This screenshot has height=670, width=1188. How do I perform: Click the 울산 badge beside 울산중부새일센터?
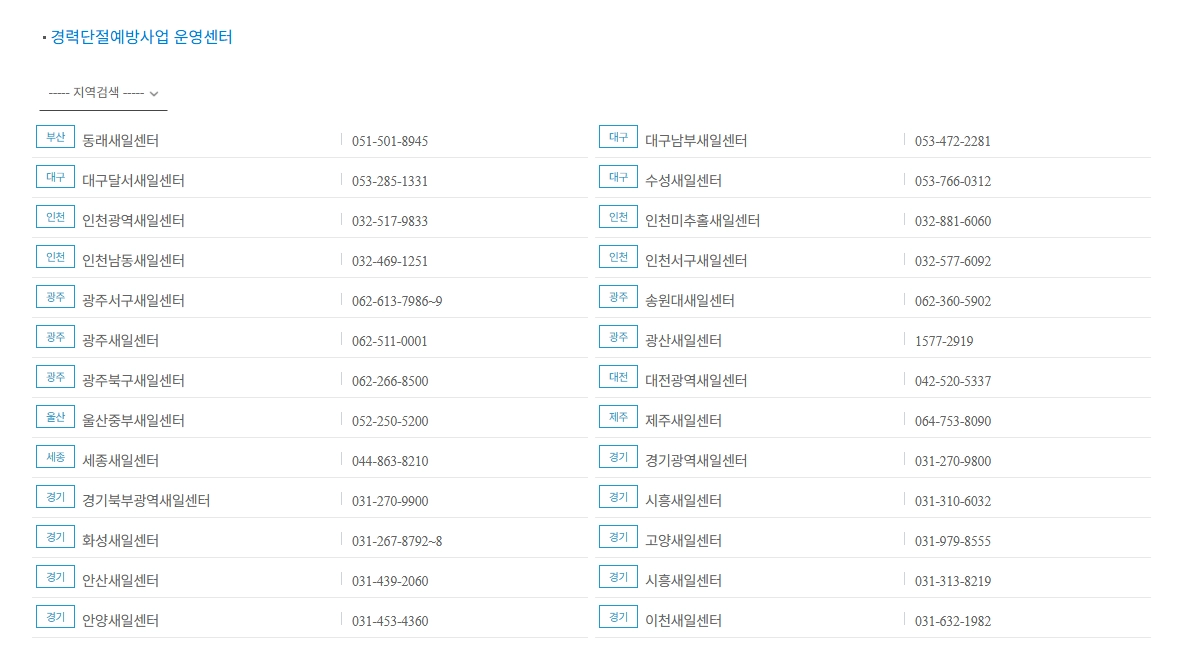[55, 417]
